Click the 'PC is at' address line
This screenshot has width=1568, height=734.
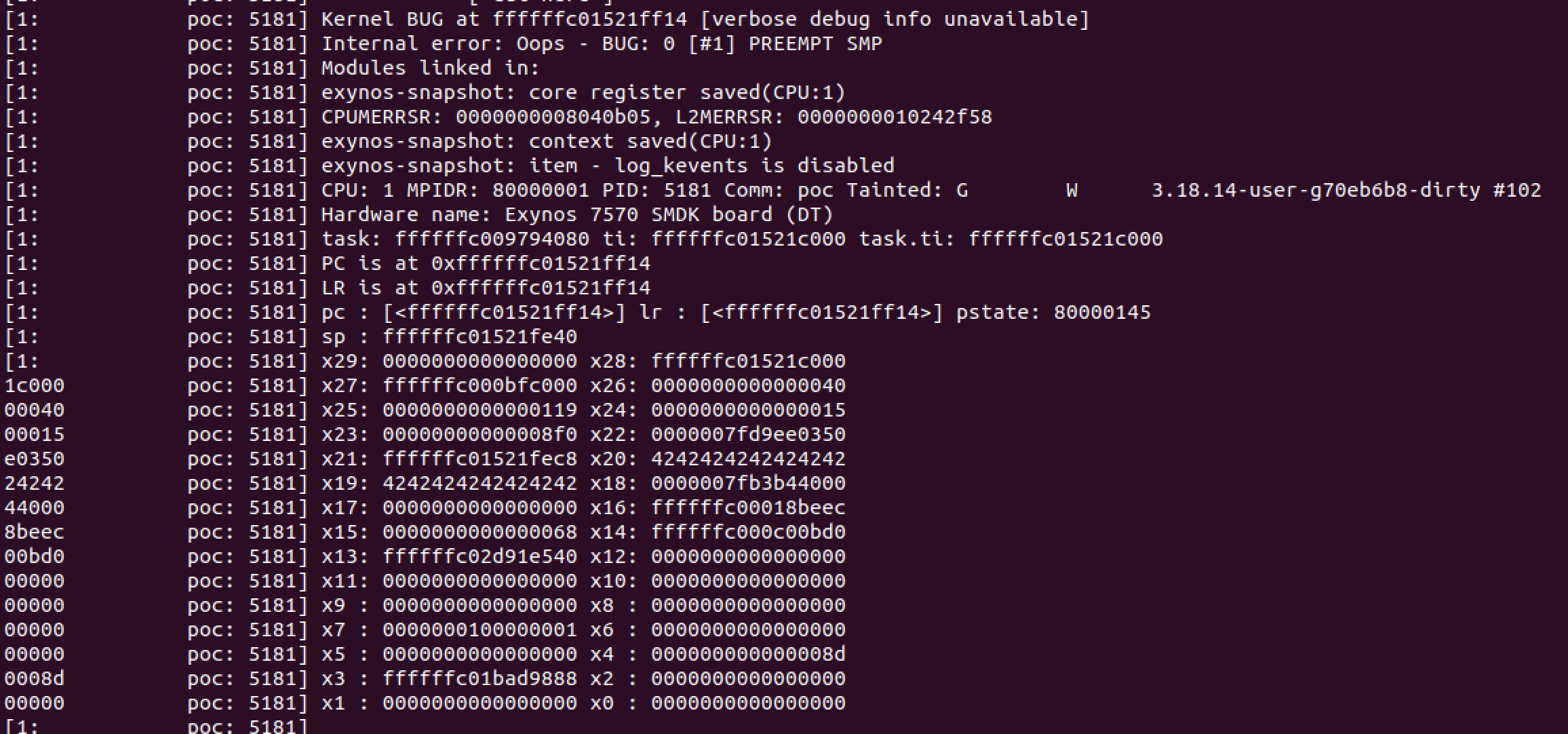tap(486, 263)
